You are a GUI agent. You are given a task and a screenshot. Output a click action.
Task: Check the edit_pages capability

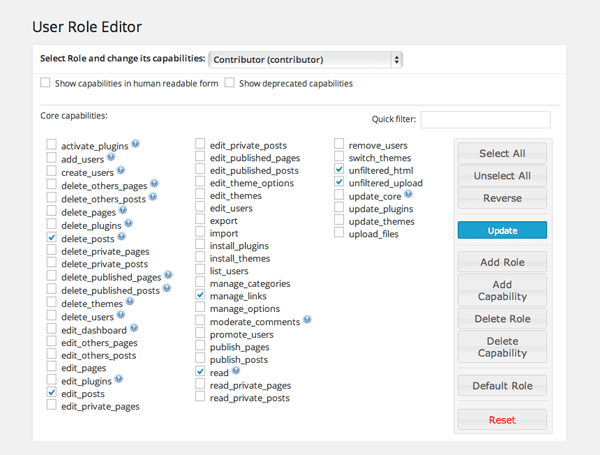(52, 367)
